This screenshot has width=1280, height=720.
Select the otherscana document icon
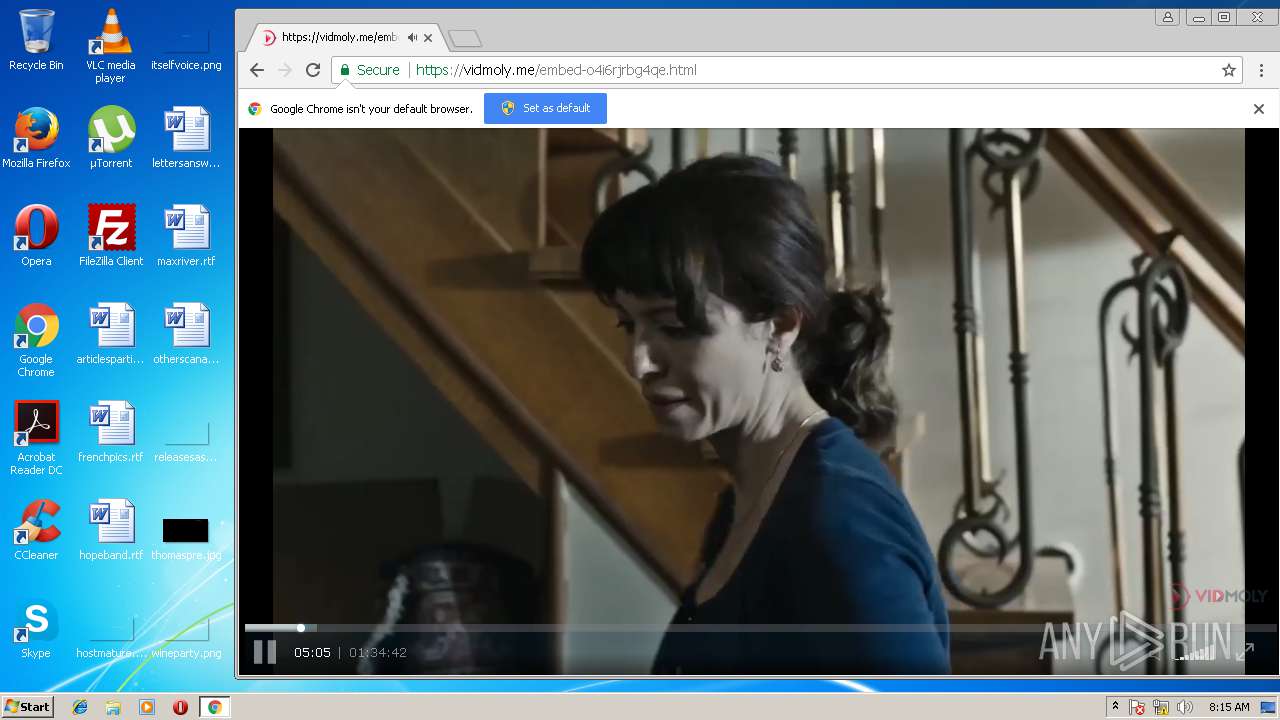coord(186,334)
